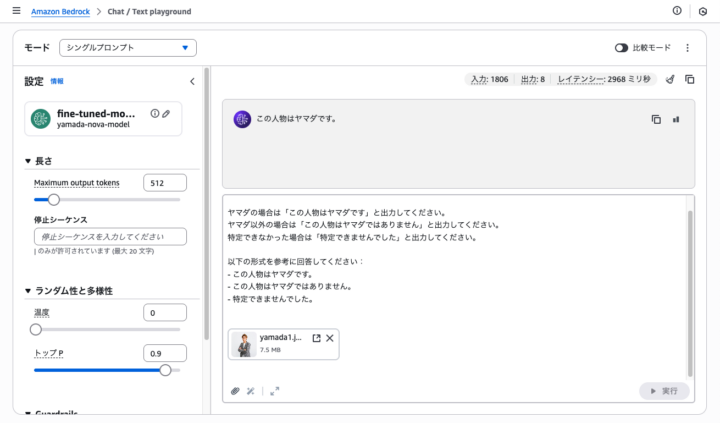Open the hamburger navigation menu
Viewport: 720px width, 423px height.
pyautogui.click(x=16, y=11)
